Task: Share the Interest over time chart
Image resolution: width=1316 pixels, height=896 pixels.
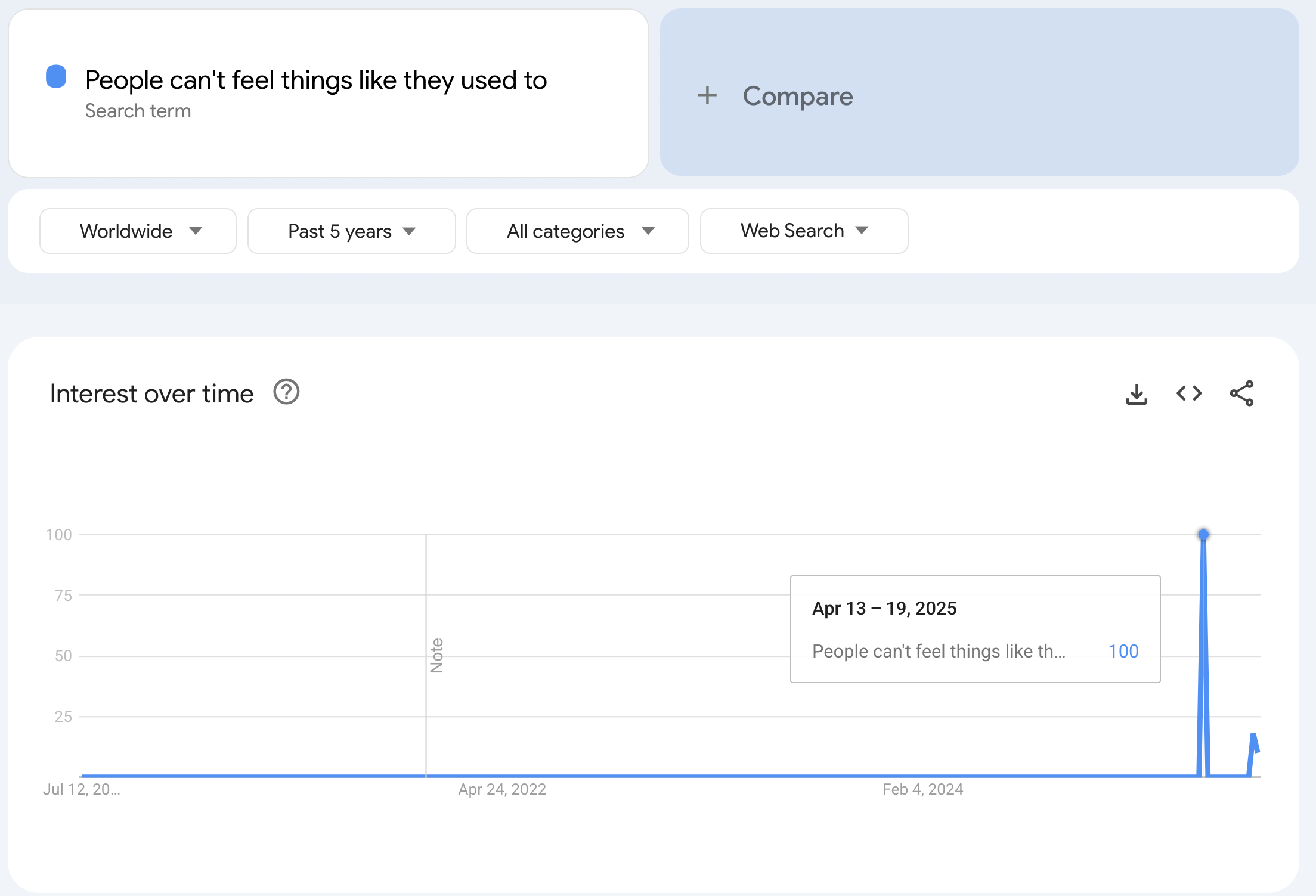Action: coord(1241,393)
